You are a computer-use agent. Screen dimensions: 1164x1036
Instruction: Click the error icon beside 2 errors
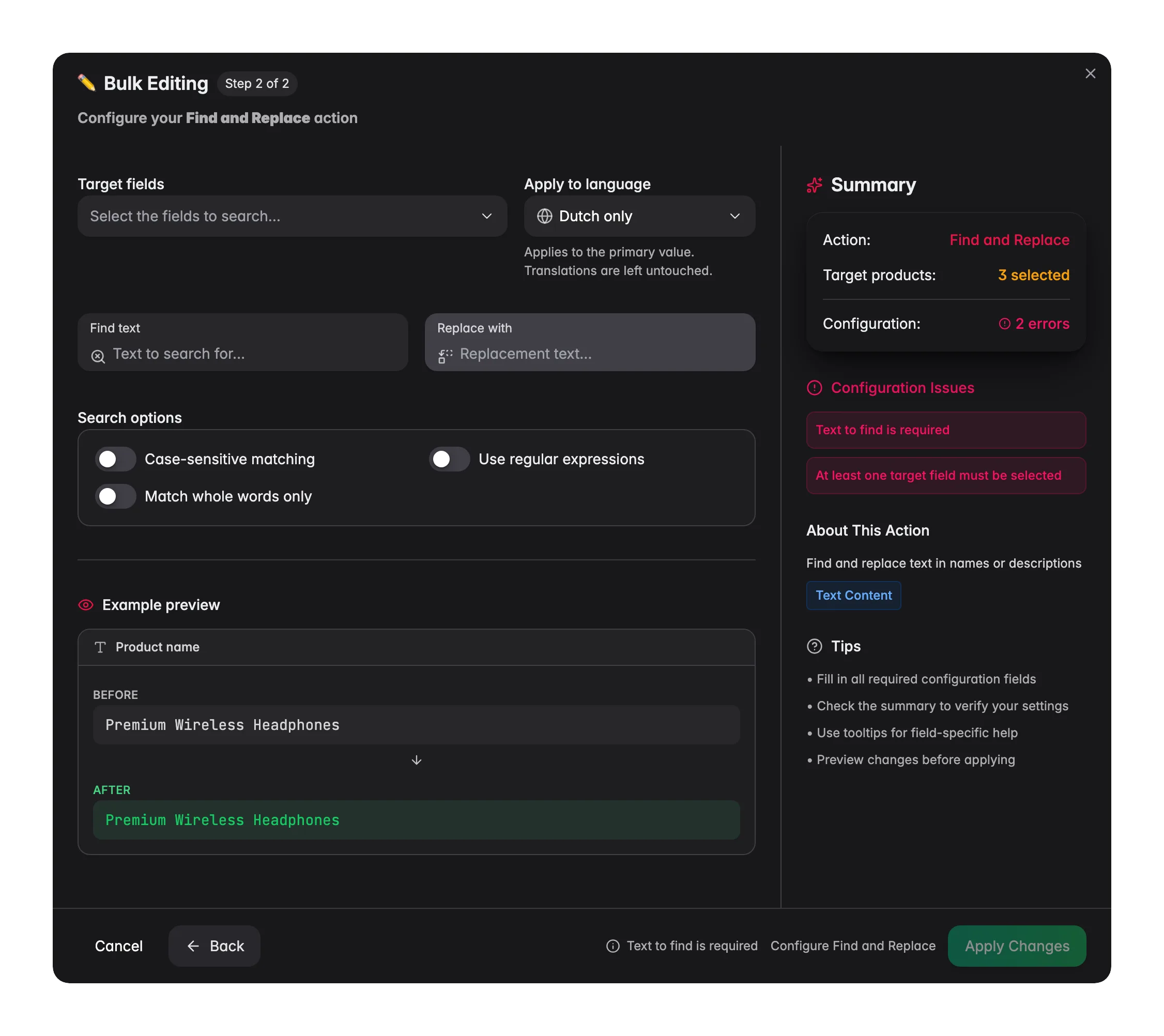point(1004,324)
